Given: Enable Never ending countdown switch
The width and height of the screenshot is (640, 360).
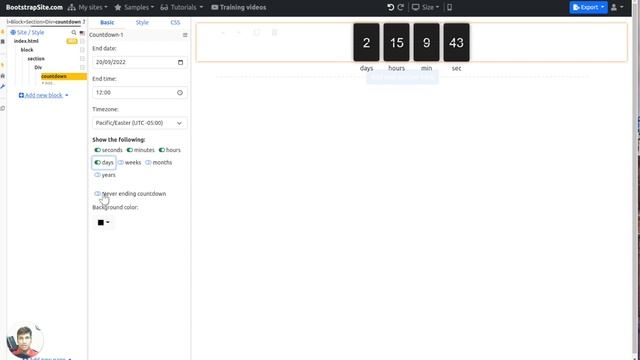Looking at the screenshot, I should [x=98, y=193].
